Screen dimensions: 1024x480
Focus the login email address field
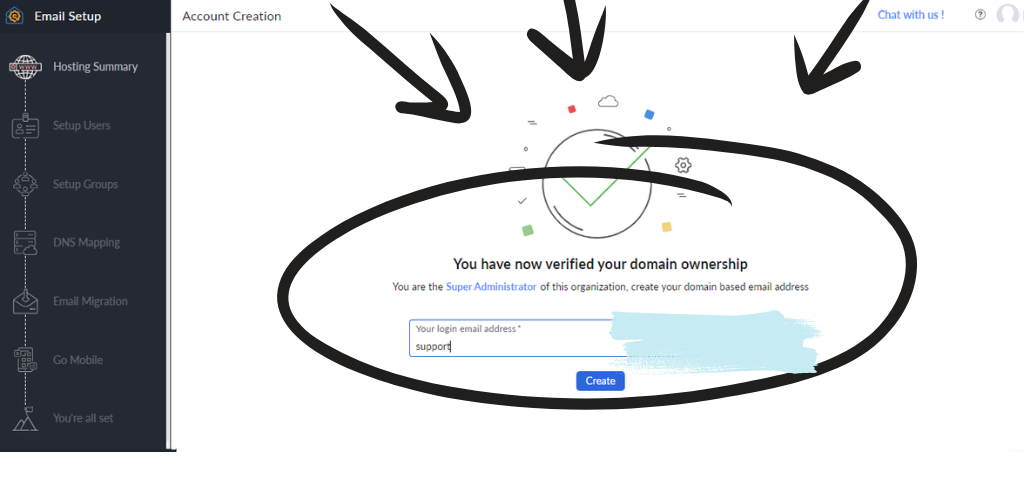point(510,346)
